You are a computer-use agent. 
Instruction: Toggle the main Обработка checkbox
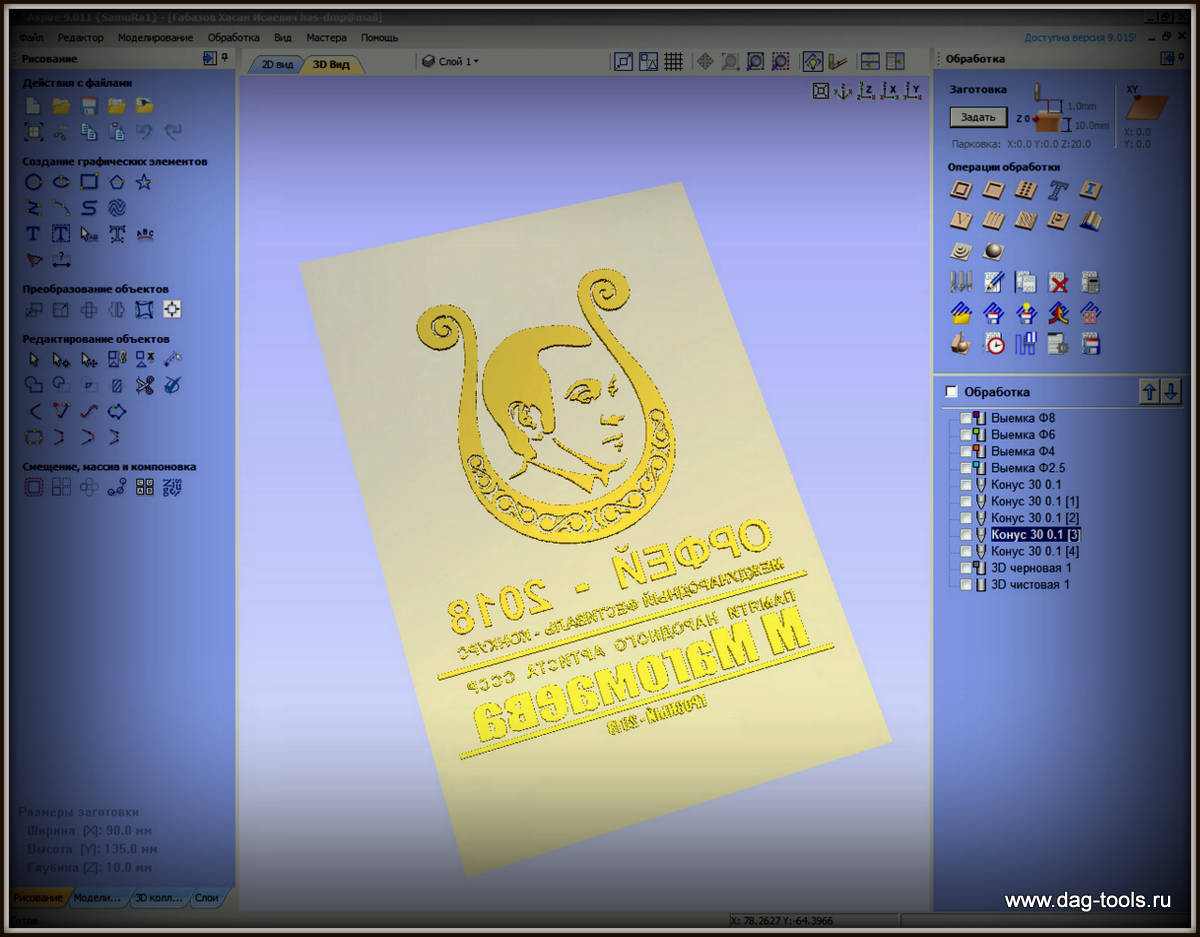[x=951, y=392]
